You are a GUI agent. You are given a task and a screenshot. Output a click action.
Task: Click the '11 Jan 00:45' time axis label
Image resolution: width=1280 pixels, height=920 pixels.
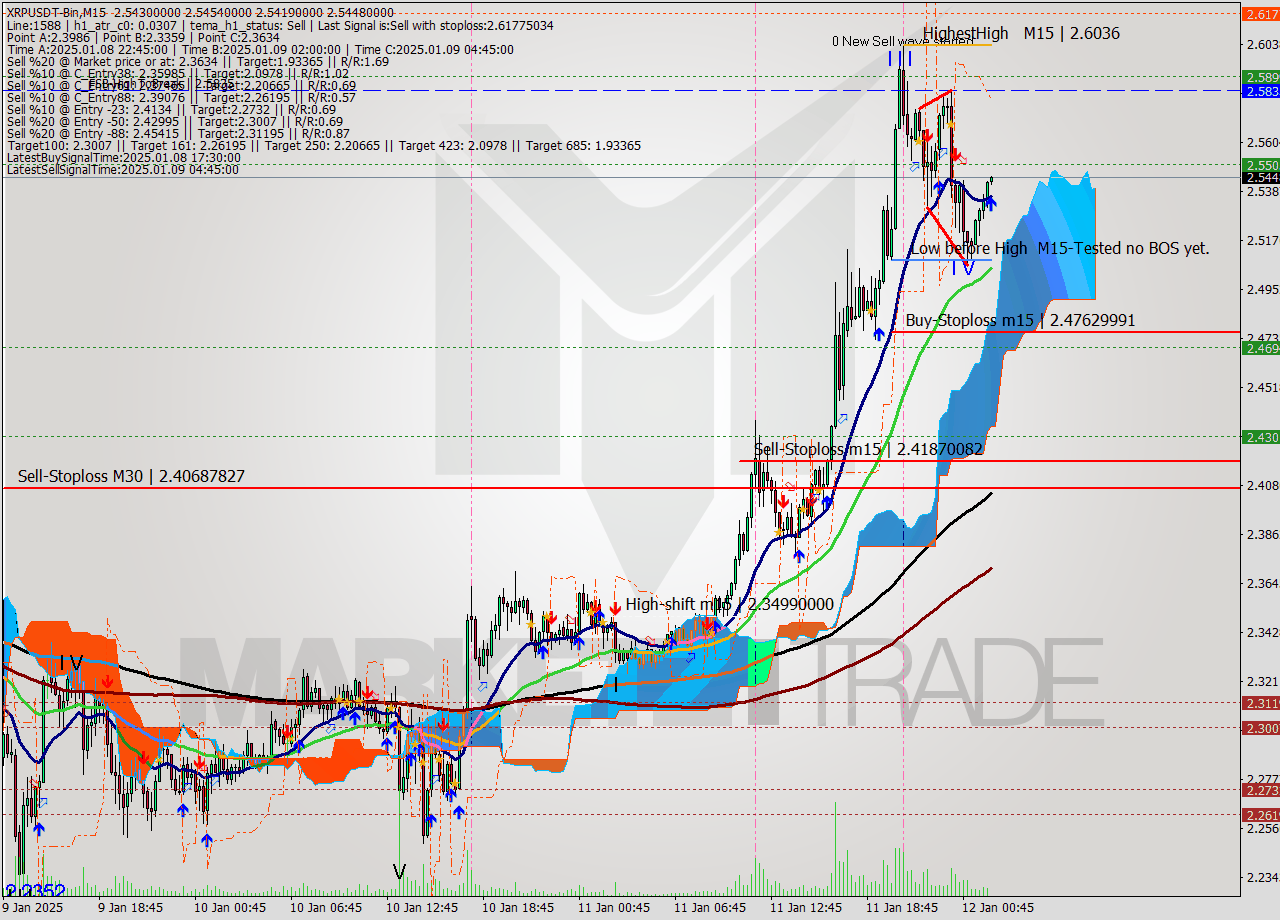(614, 908)
